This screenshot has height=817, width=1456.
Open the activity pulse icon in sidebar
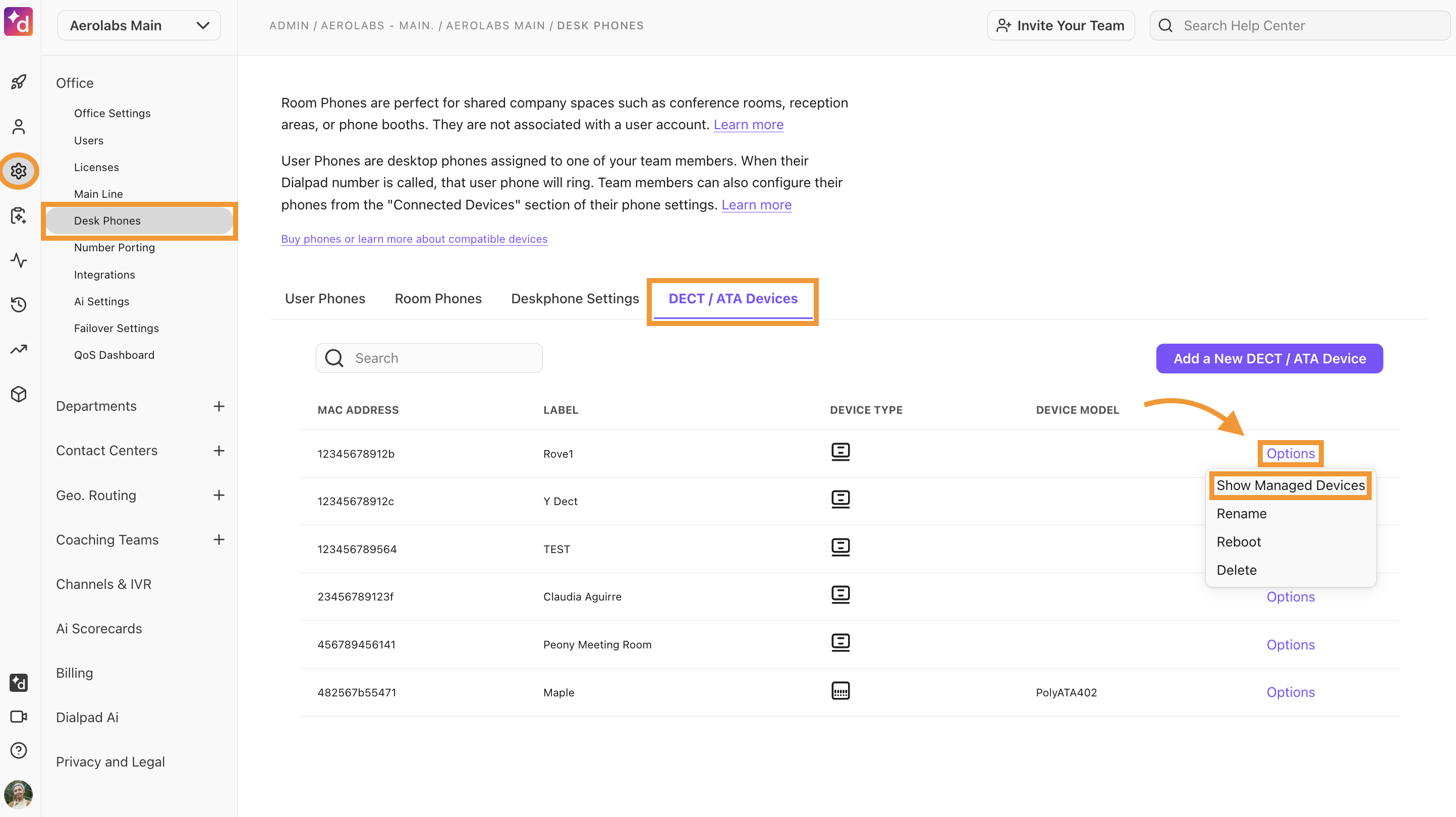pos(19,260)
